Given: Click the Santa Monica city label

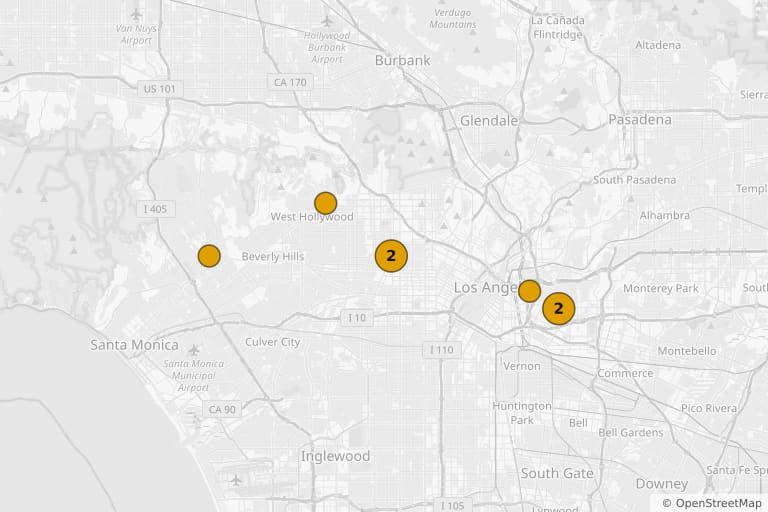Looking at the screenshot, I should (134, 345).
